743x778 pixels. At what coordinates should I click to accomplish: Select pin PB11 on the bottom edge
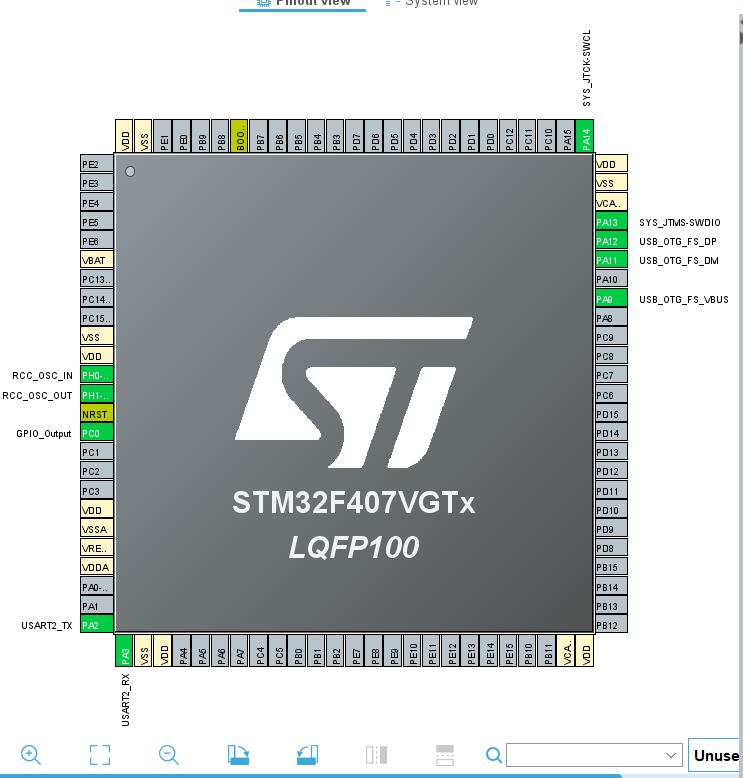(x=546, y=651)
